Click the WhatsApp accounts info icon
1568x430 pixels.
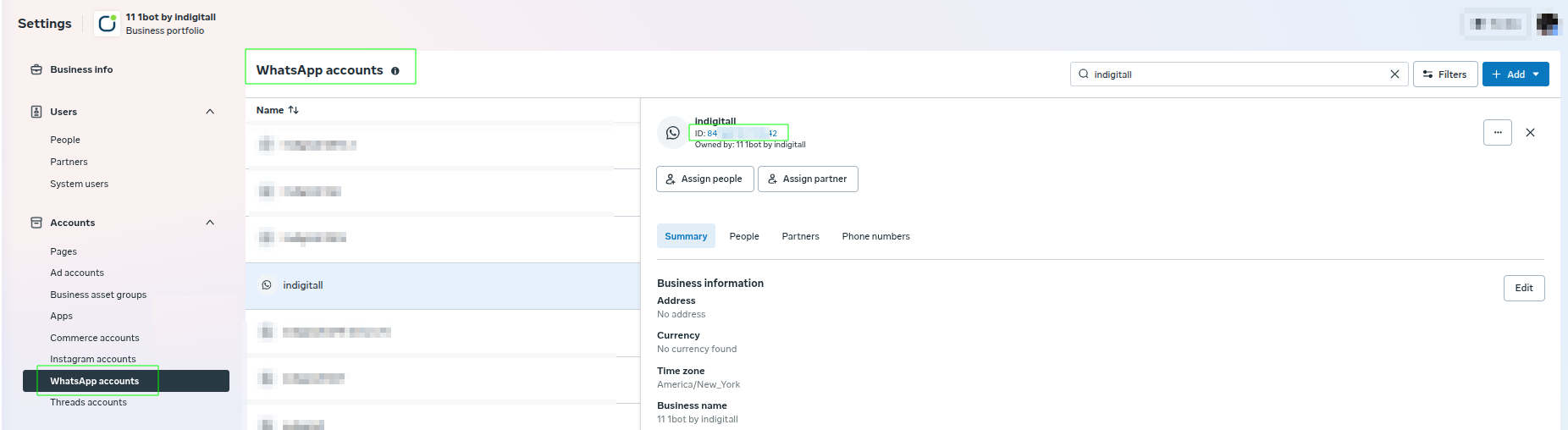[395, 71]
